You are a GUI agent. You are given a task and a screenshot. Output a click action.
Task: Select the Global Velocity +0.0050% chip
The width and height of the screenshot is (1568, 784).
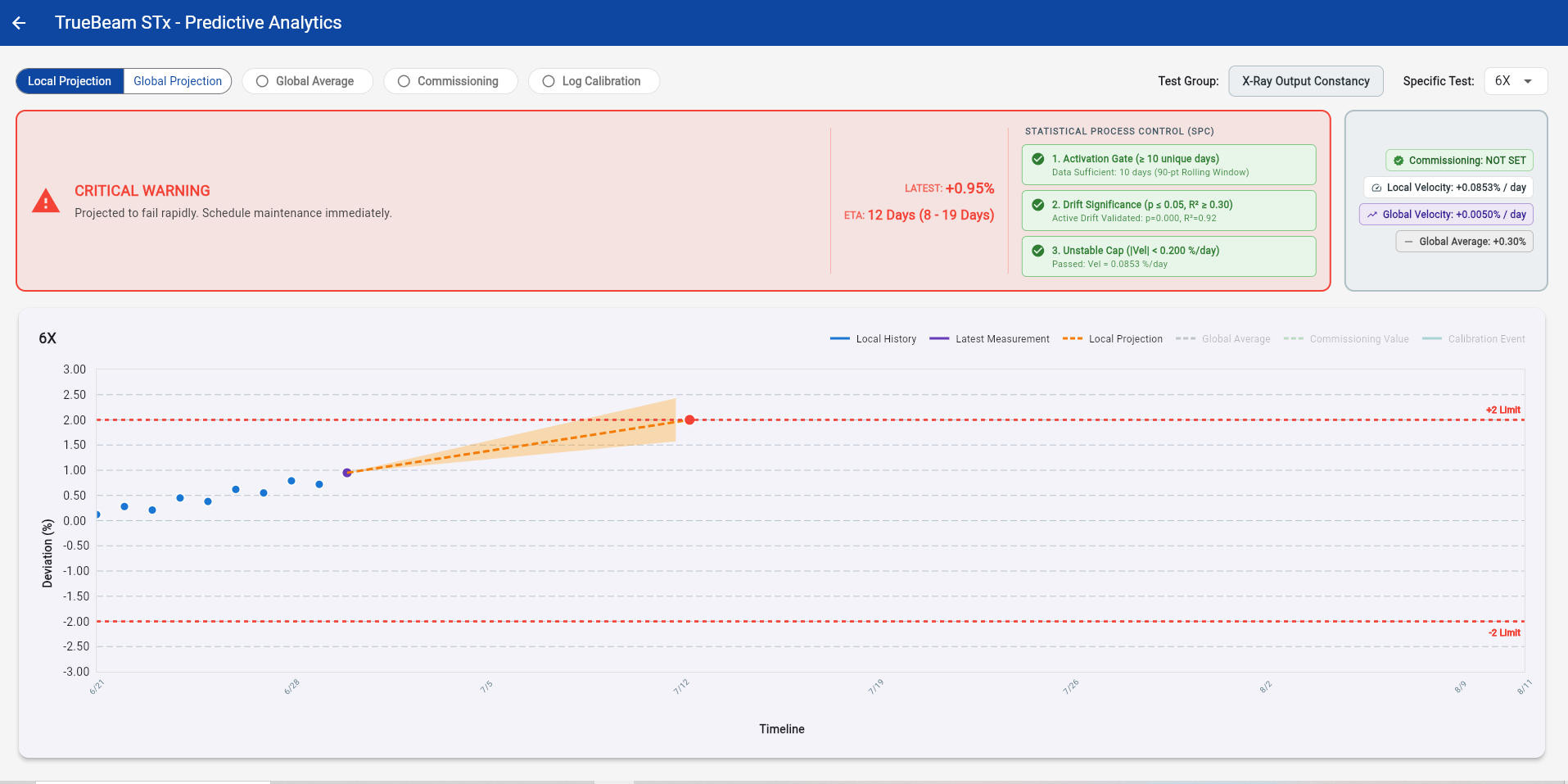(x=1446, y=215)
